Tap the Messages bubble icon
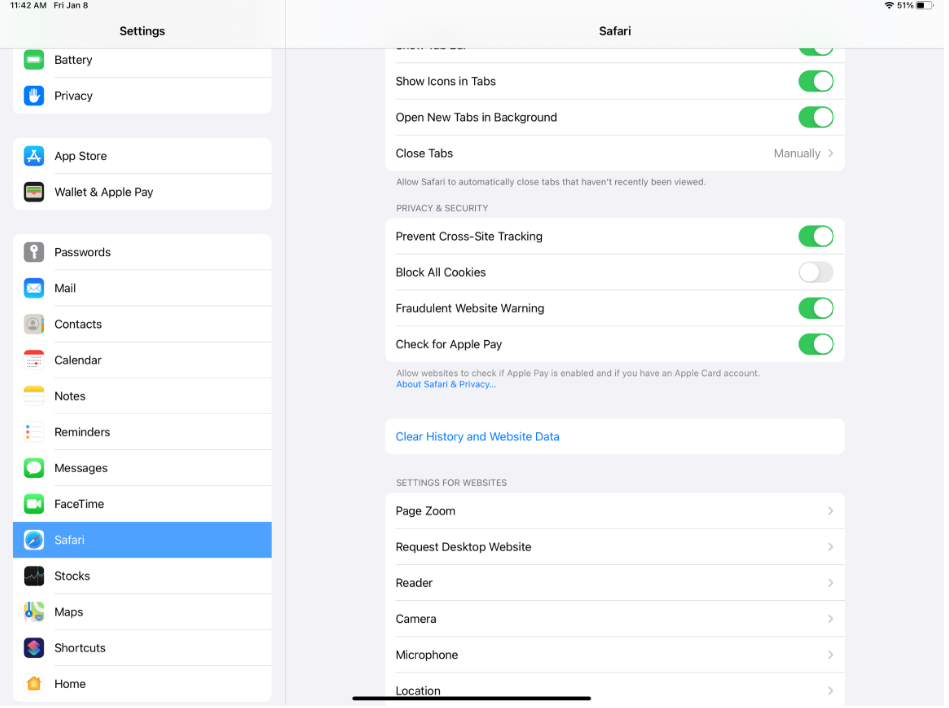The image size is (949, 708). click(x=34, y=468)
